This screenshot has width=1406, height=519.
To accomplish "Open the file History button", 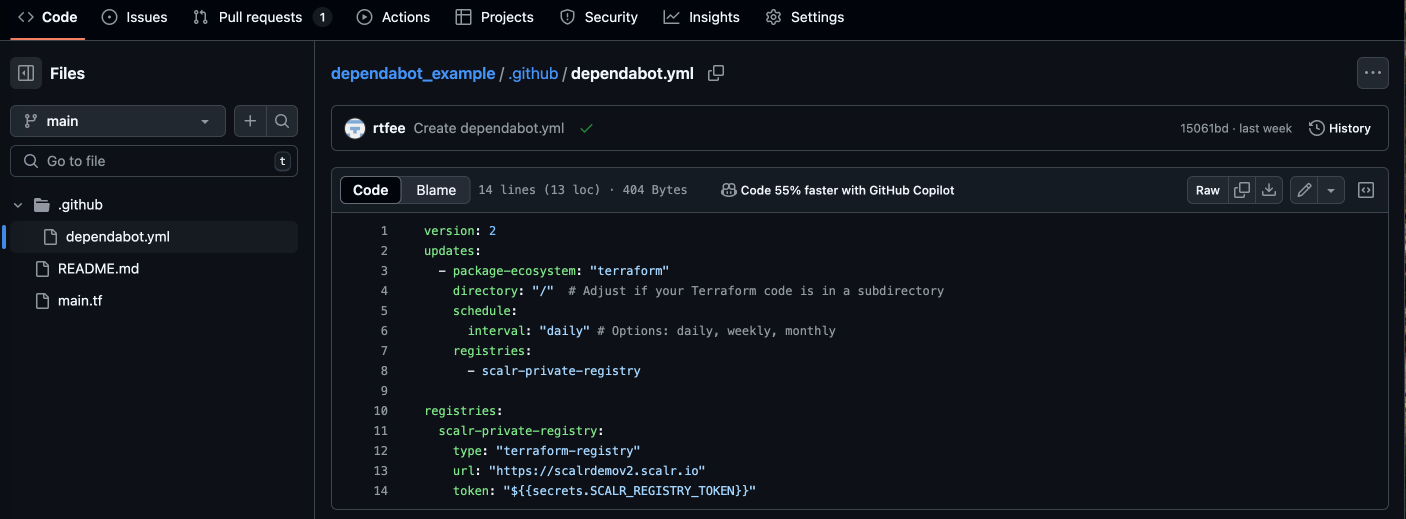I will 1339,128.
